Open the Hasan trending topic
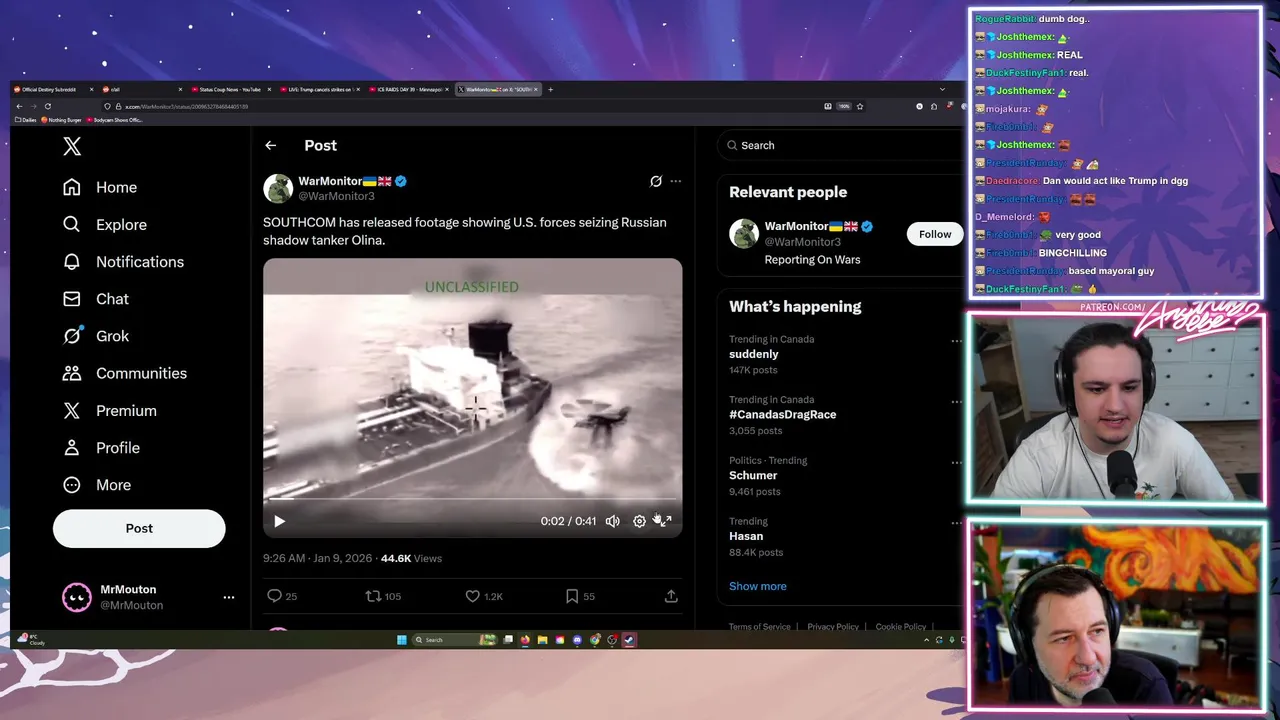This screenshot has height=720, width=1280. coord(746,537)
